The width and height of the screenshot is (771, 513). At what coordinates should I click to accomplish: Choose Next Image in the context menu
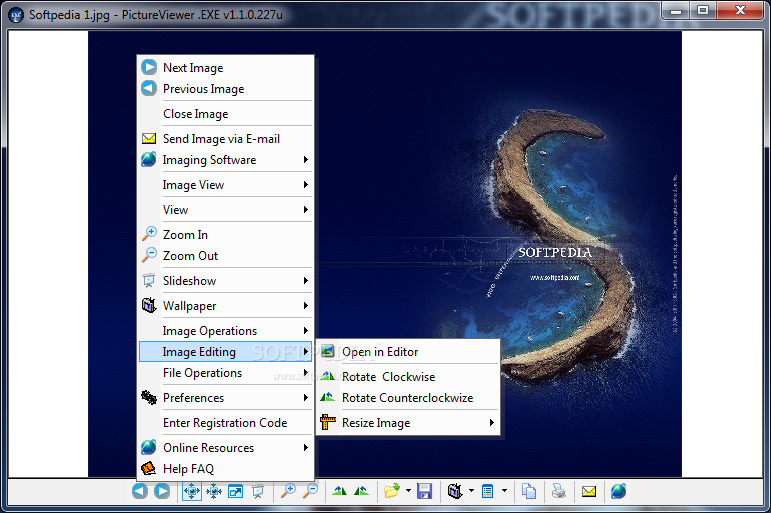coord(226,68)
